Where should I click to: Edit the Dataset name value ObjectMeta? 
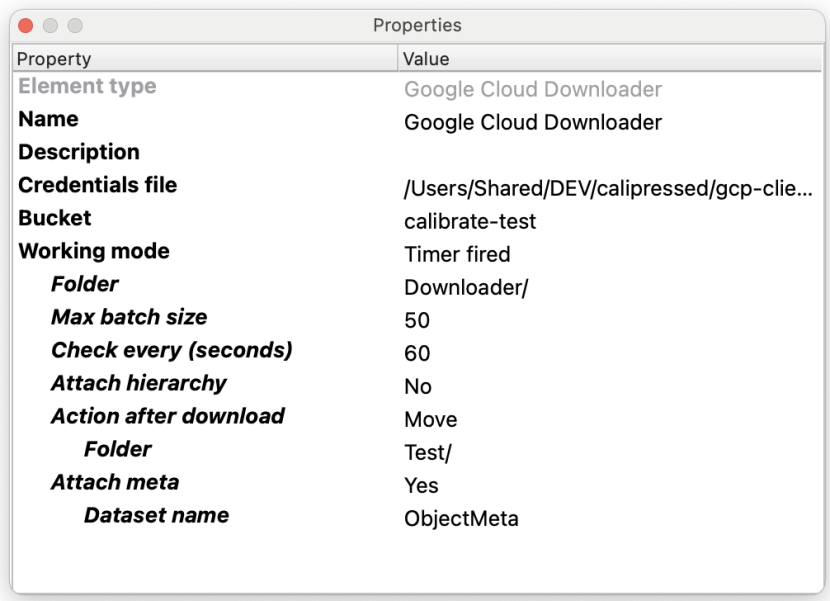461,519
